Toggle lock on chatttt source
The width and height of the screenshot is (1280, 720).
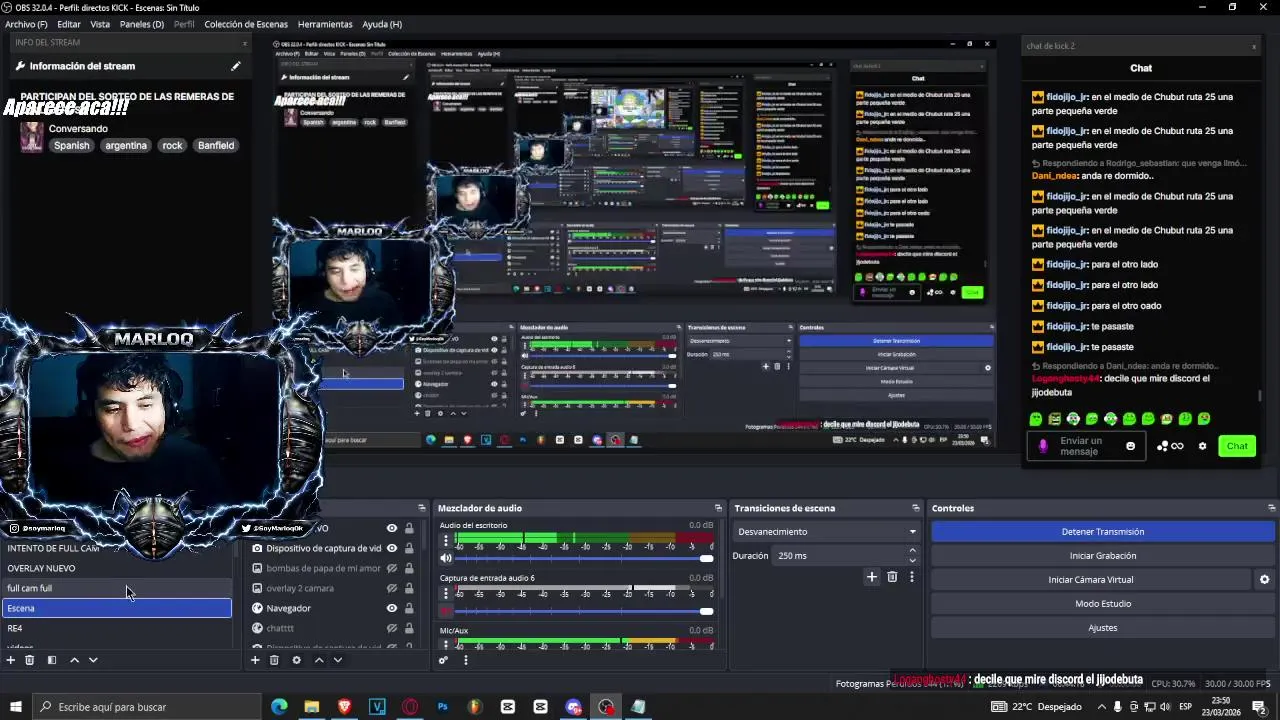pyautogui.click(x=409, y=628)
